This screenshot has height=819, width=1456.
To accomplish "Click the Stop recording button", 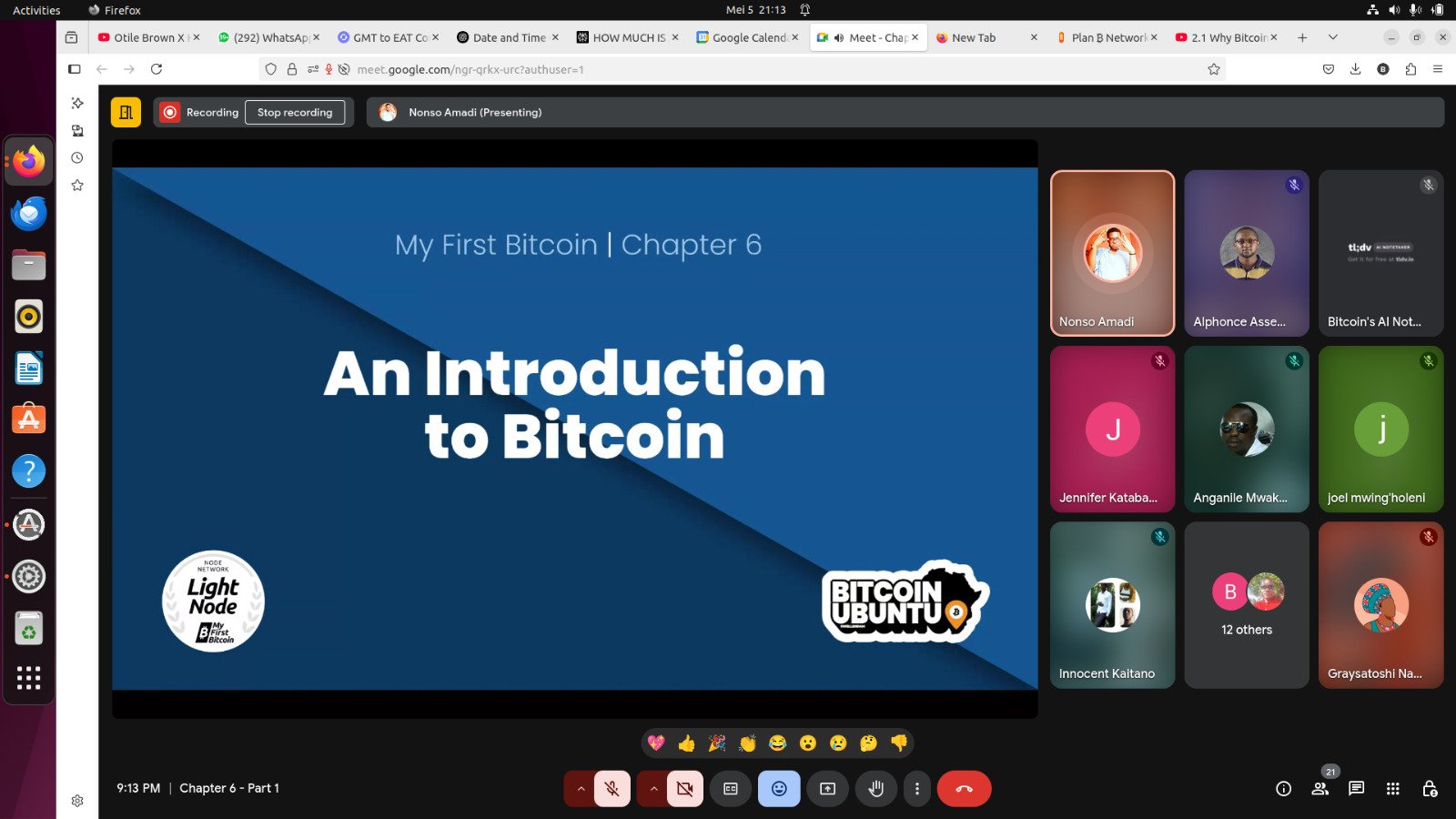I will pyautogui.click(x=295, y=112).
